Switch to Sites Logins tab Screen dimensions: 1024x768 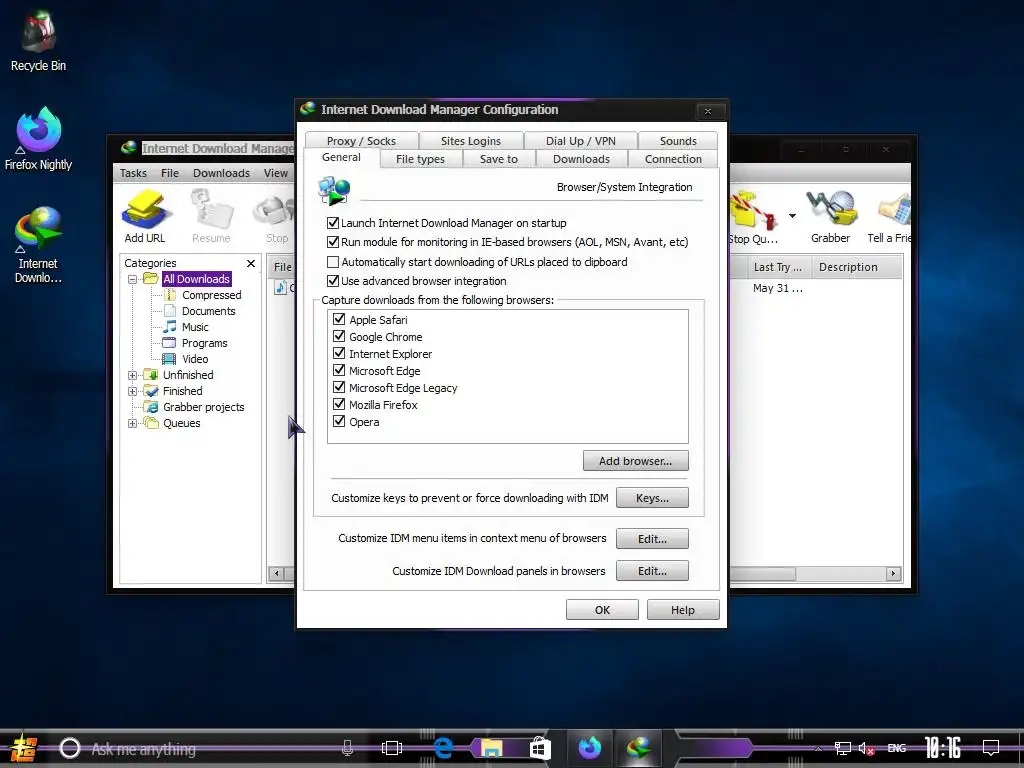(x=471, y=141)
